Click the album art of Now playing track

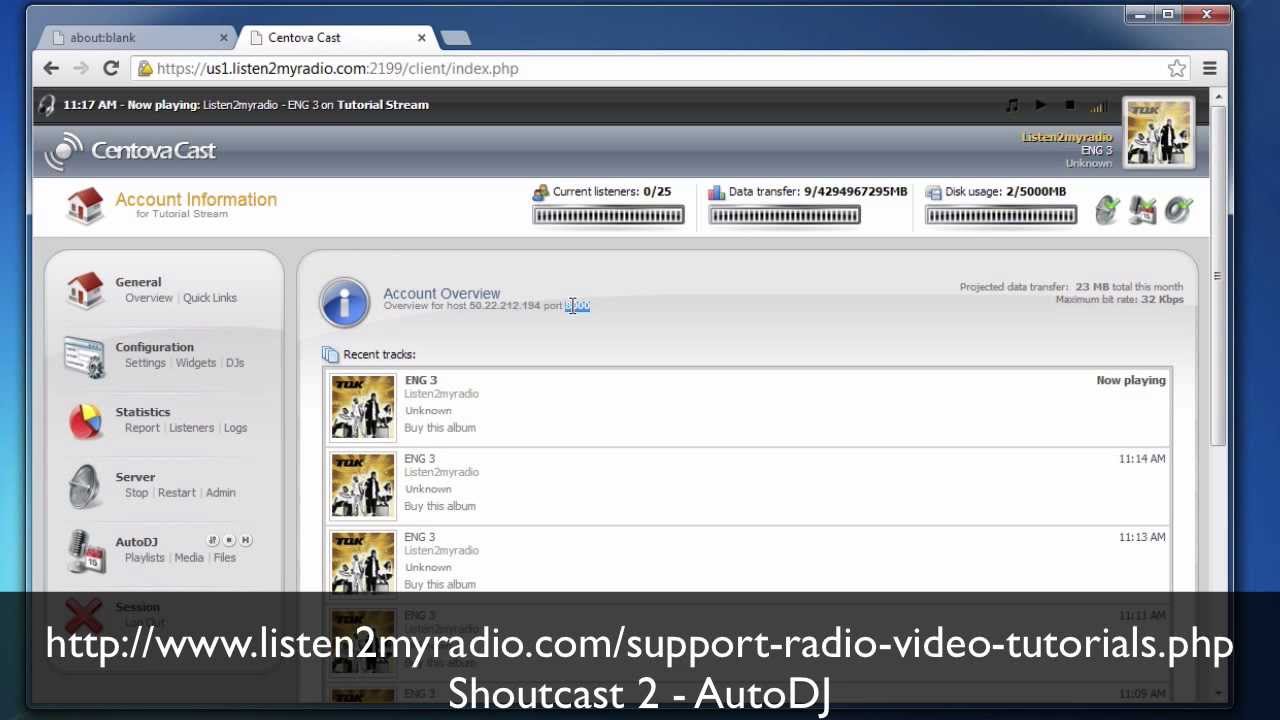pos(363,407)
